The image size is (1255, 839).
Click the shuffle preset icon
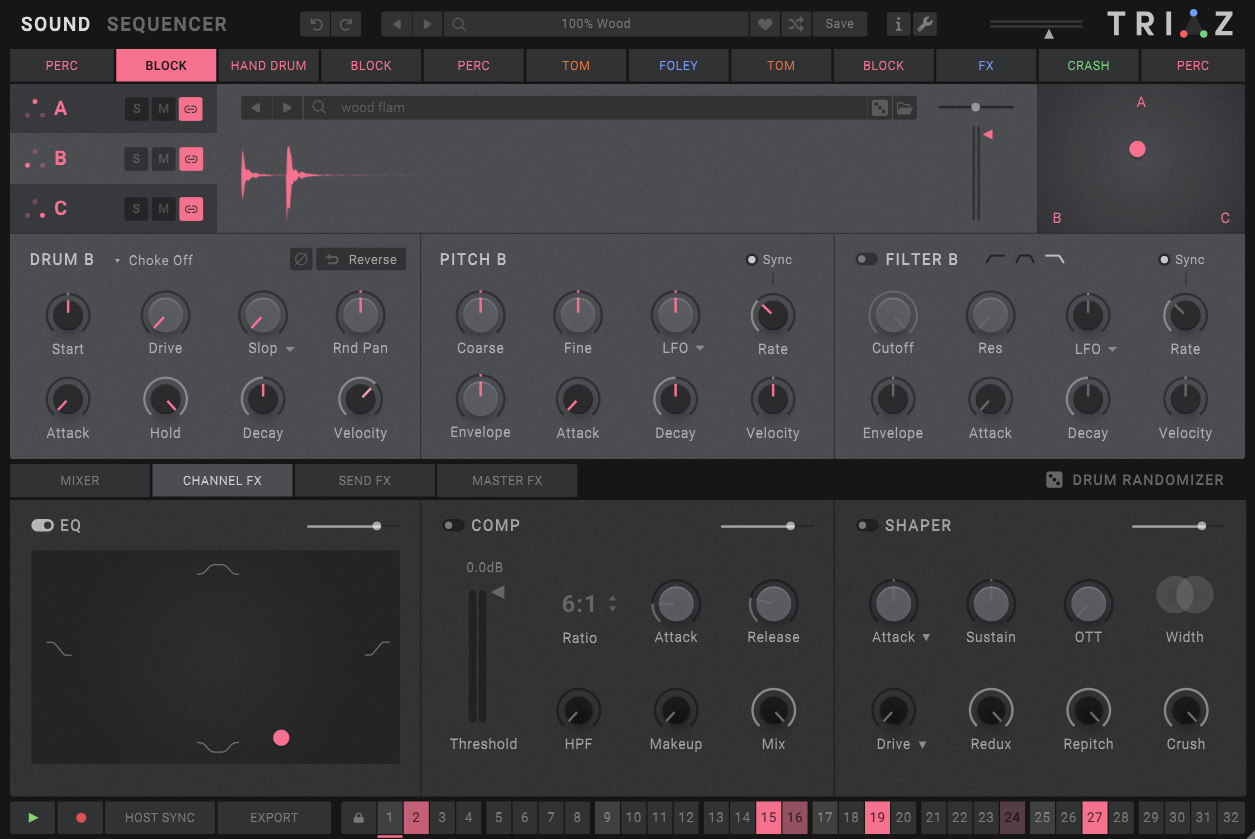click(795, 24)
